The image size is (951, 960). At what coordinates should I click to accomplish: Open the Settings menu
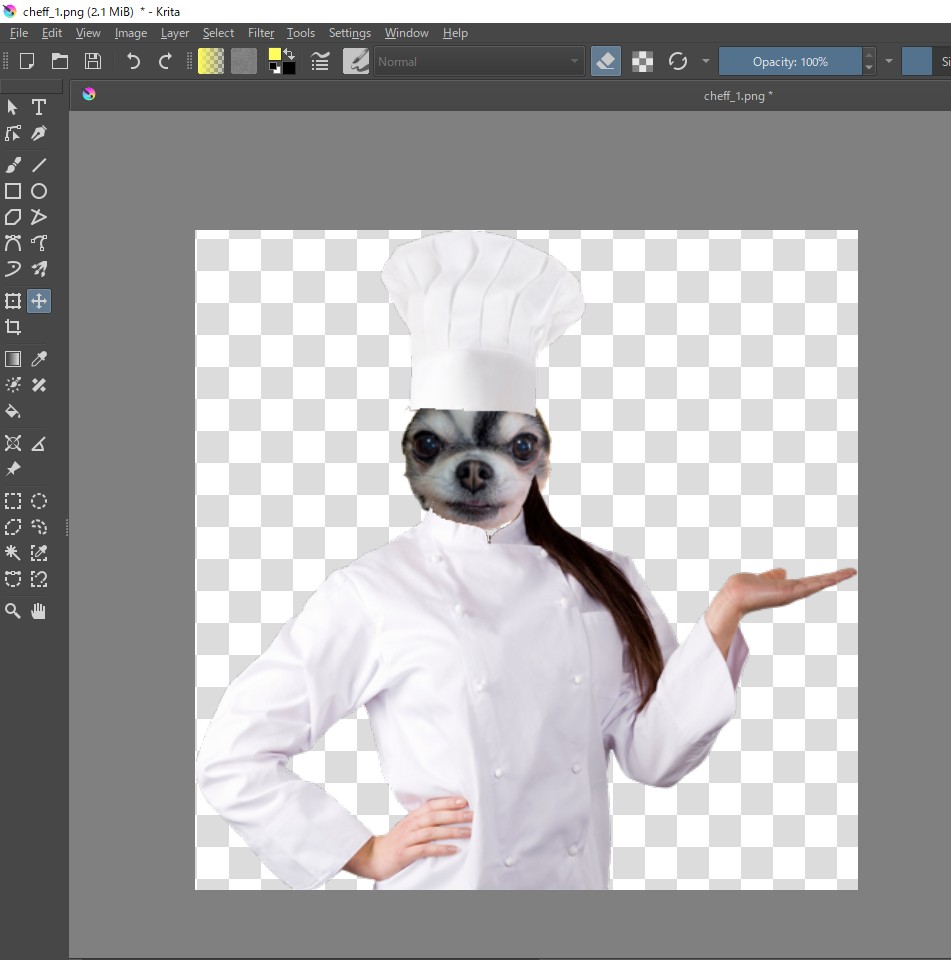click(x=350, y=33)
